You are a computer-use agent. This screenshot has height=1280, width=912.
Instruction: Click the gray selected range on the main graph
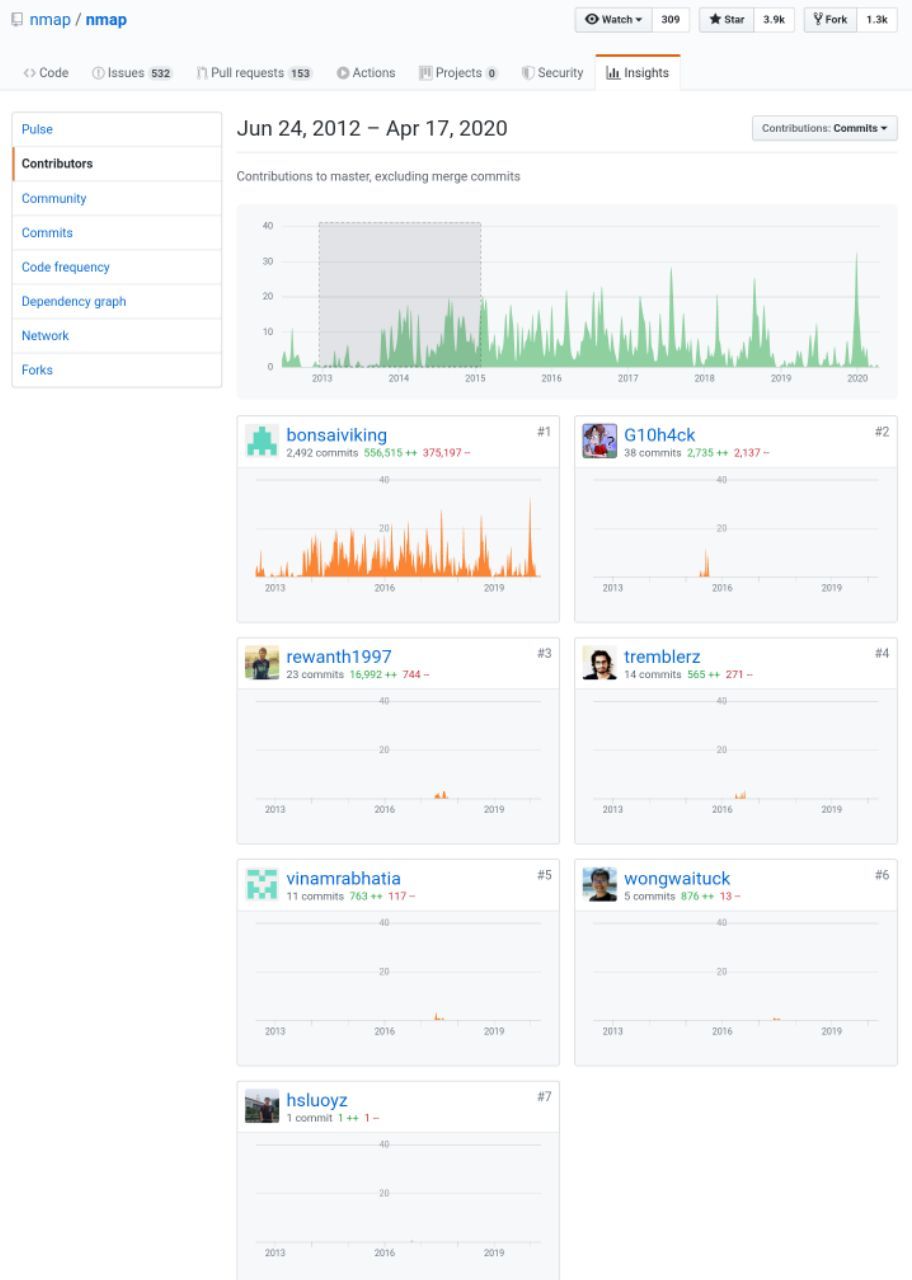400,294
